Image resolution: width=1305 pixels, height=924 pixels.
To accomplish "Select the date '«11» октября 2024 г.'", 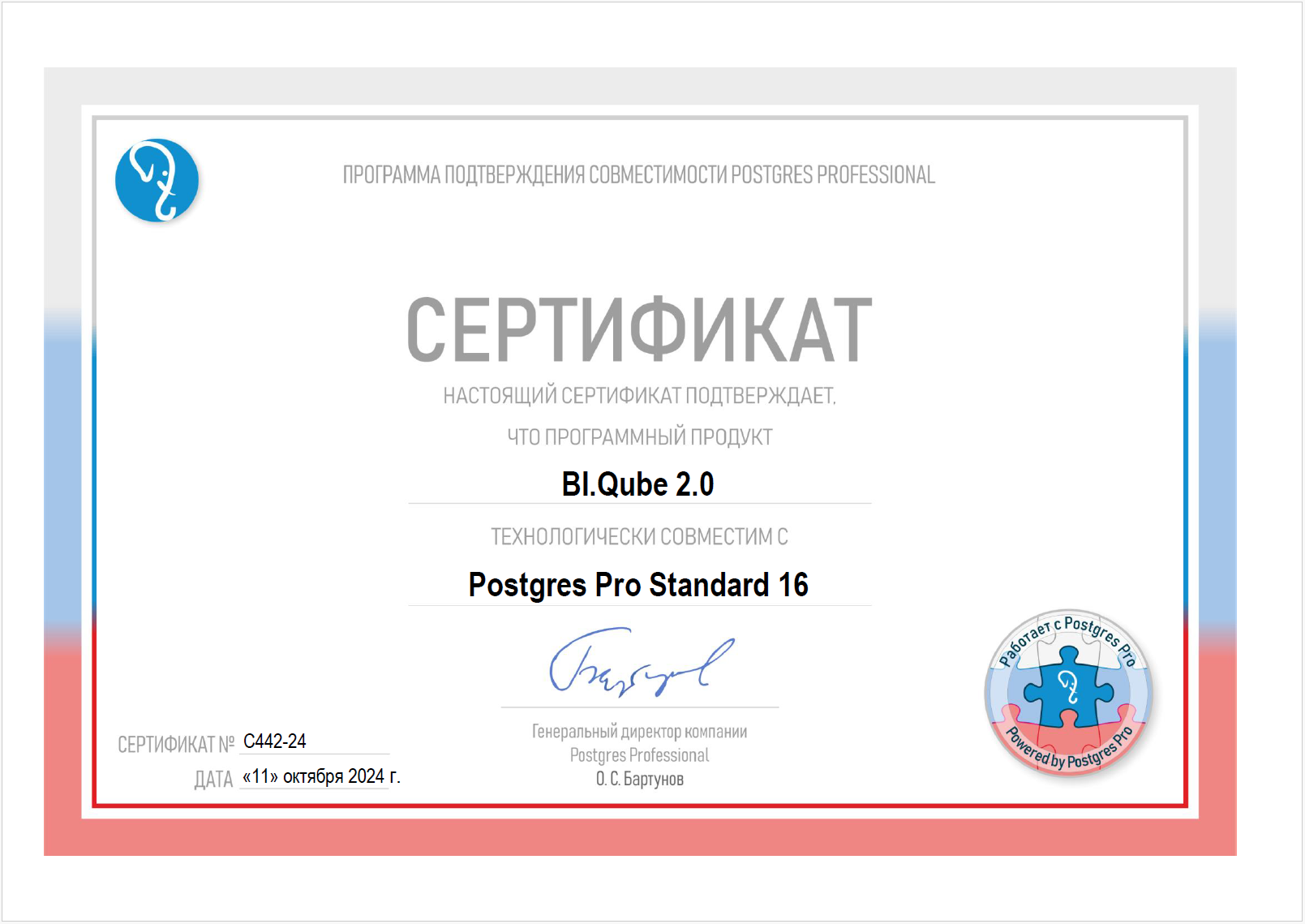I will click(321, 776).
